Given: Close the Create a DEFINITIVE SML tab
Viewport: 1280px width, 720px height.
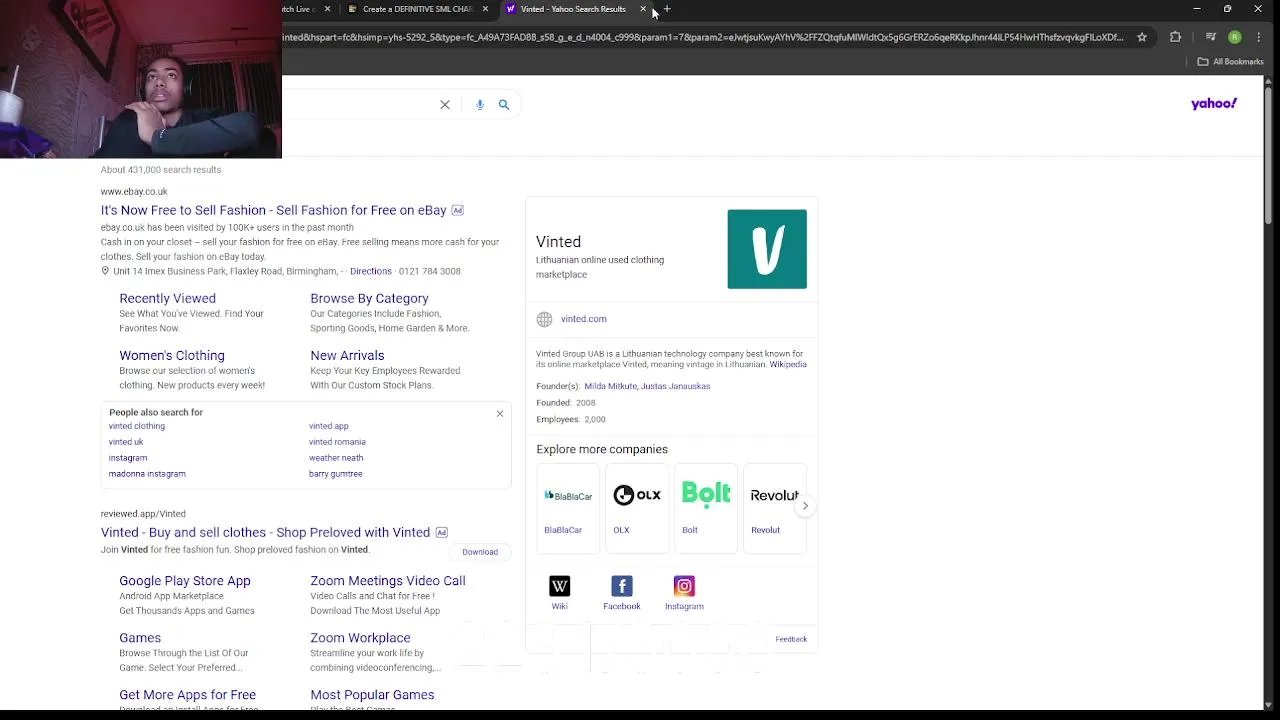Looking at the screenshot, I should click(x=485, y=9).
